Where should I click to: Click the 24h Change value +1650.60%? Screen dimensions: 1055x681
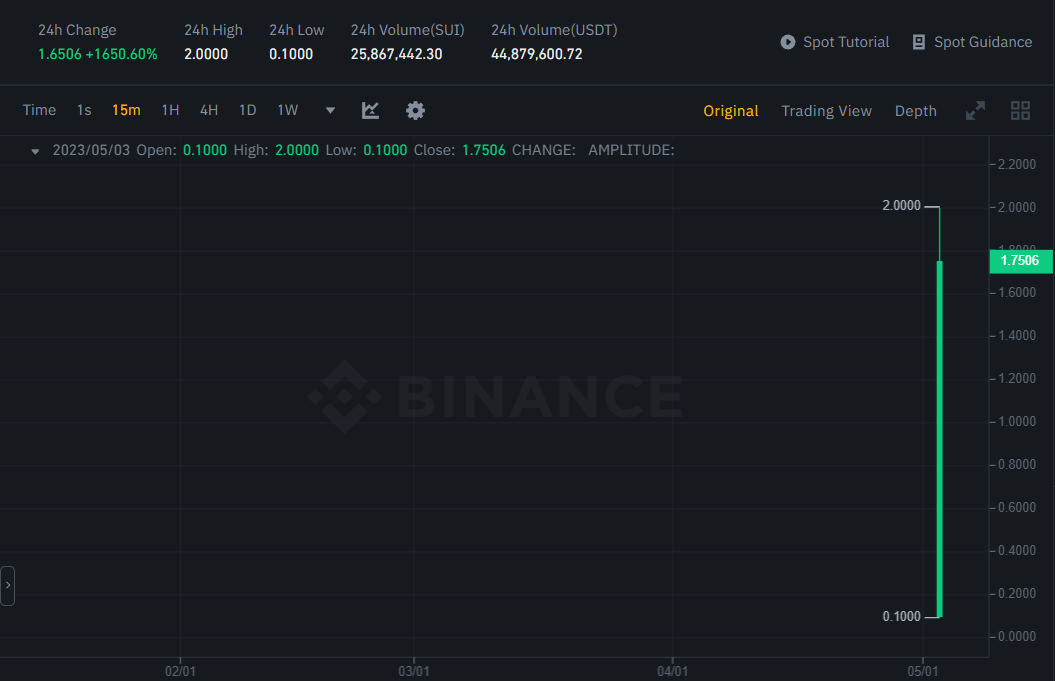(x=121, y=54)
